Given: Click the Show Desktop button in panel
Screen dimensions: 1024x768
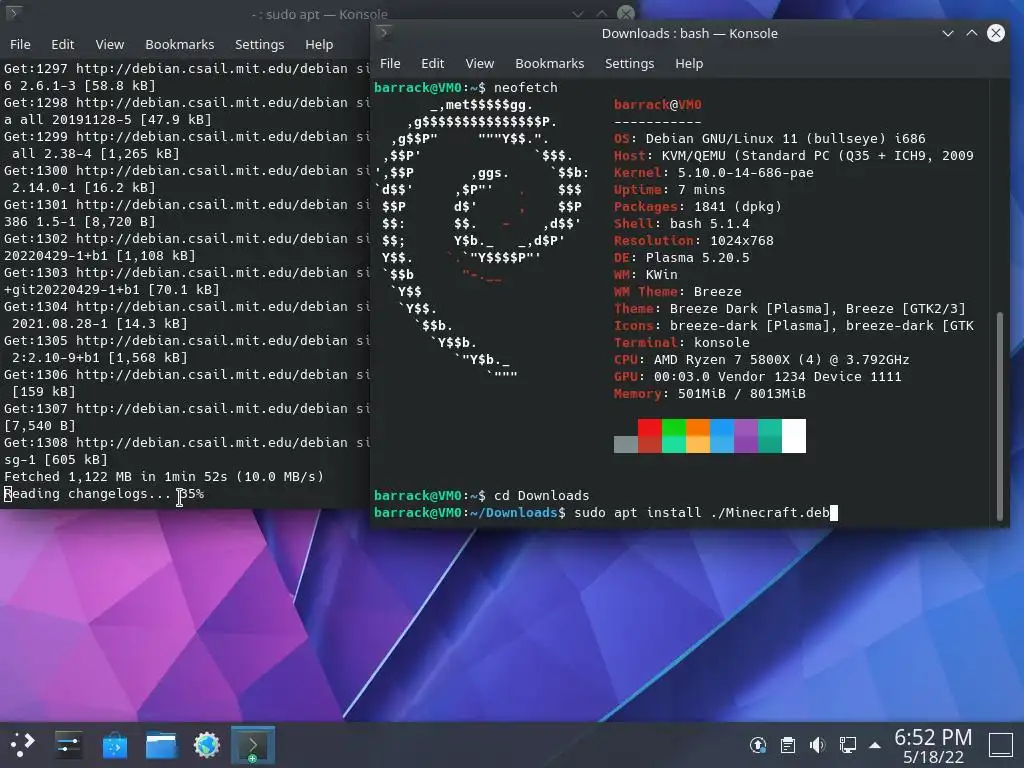Looking at the screenshot, I should point(1000,744).
